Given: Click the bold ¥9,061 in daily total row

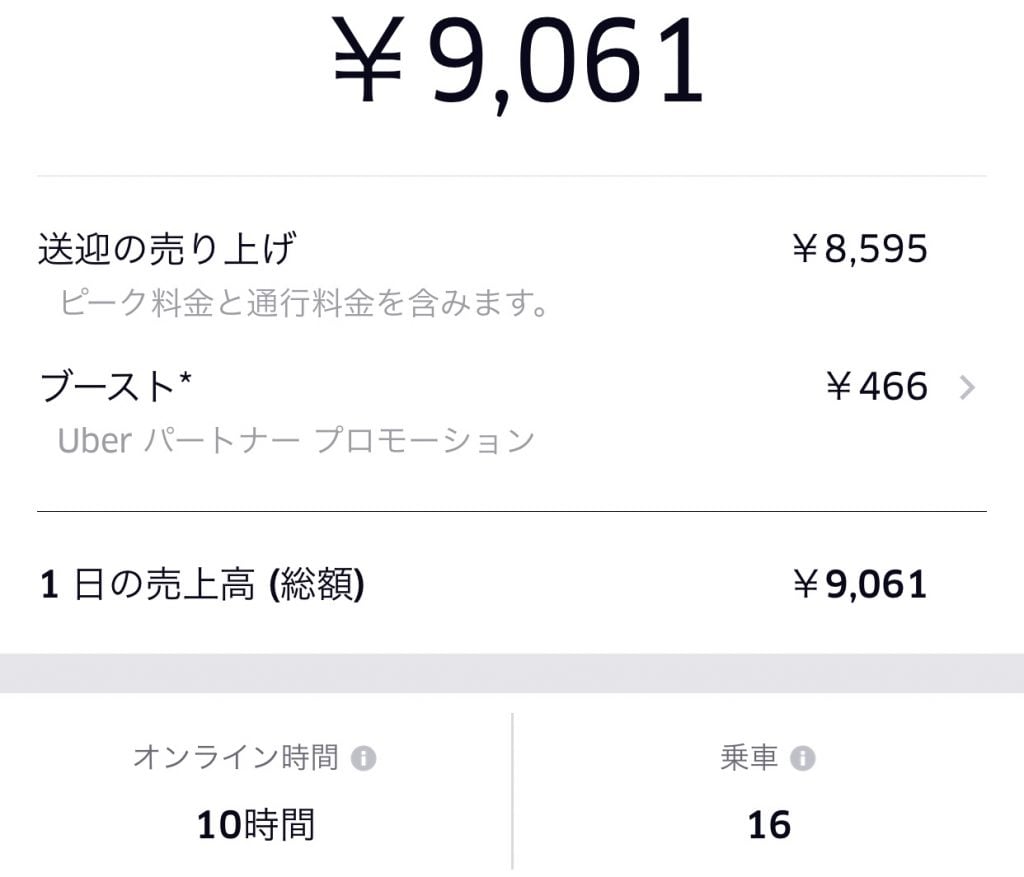Looking at the screenshot, I should coord(860,585).
